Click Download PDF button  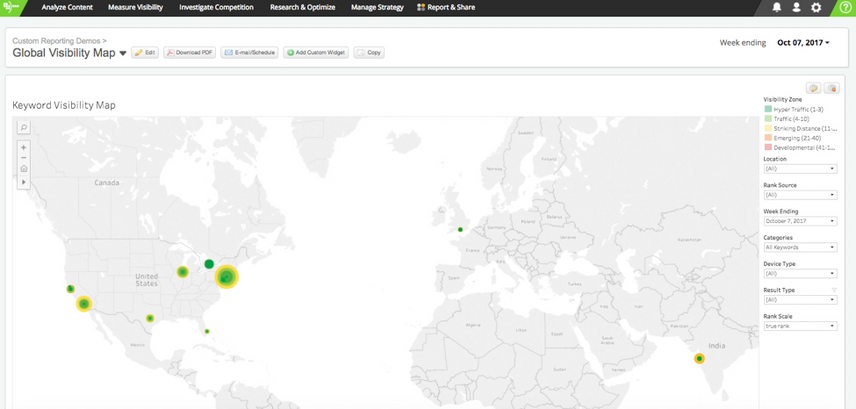189,53
